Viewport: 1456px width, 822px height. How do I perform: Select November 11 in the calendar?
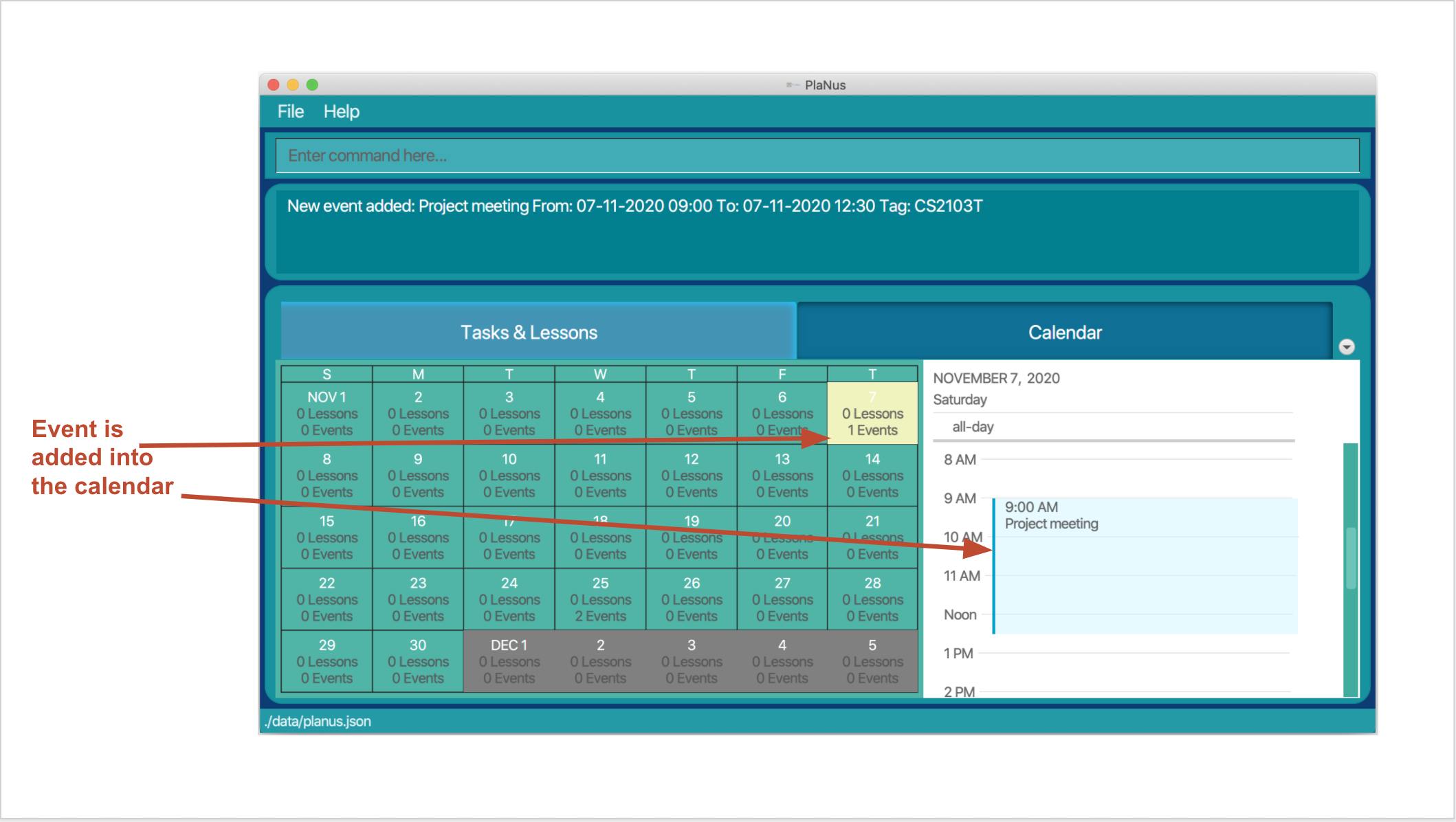point(600,475)
